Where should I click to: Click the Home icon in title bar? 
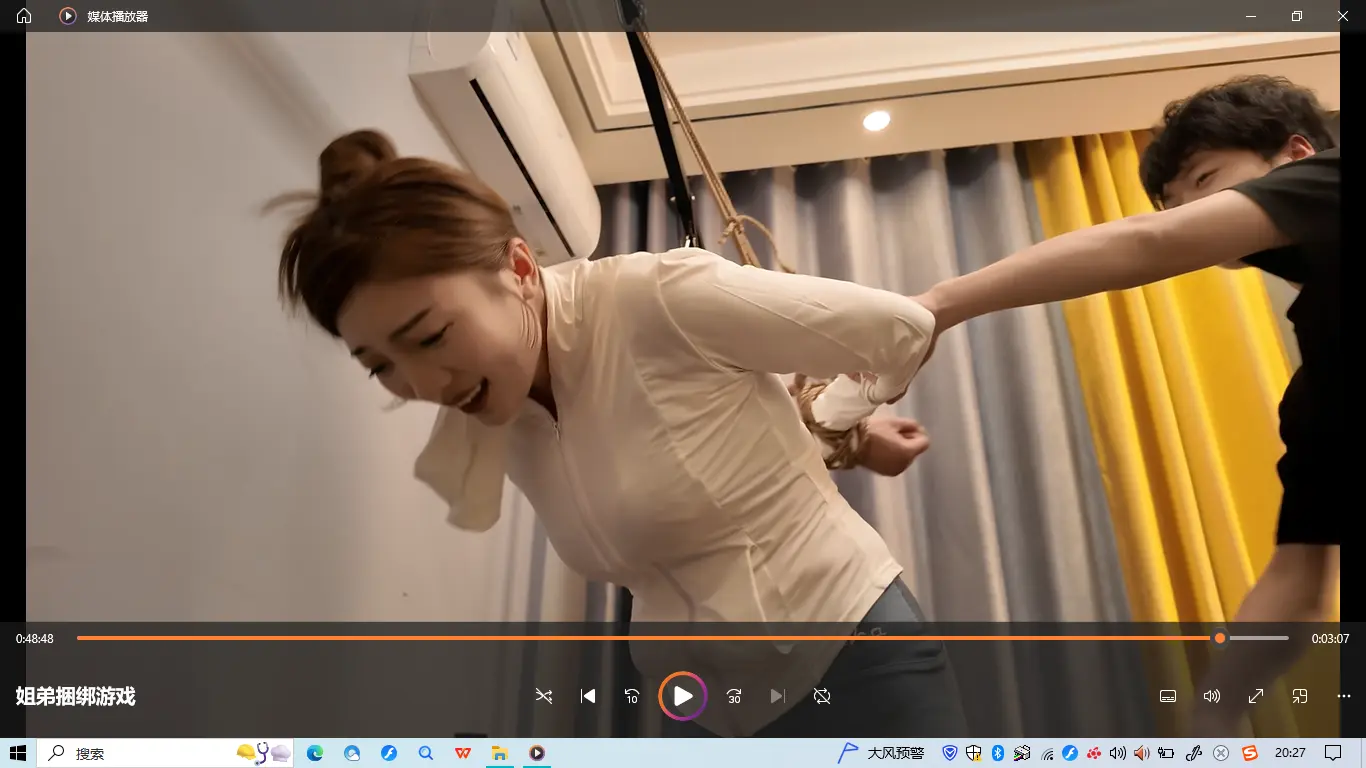tap(24, 16)
